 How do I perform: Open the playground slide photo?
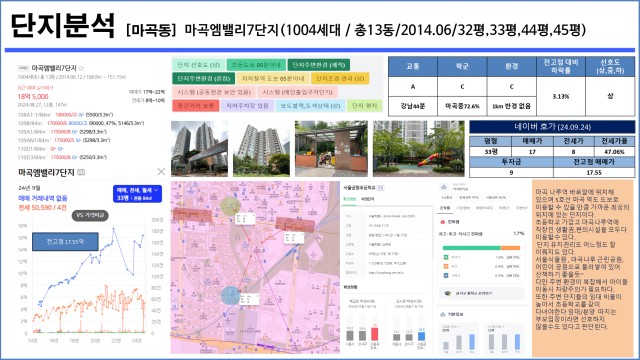418,148
